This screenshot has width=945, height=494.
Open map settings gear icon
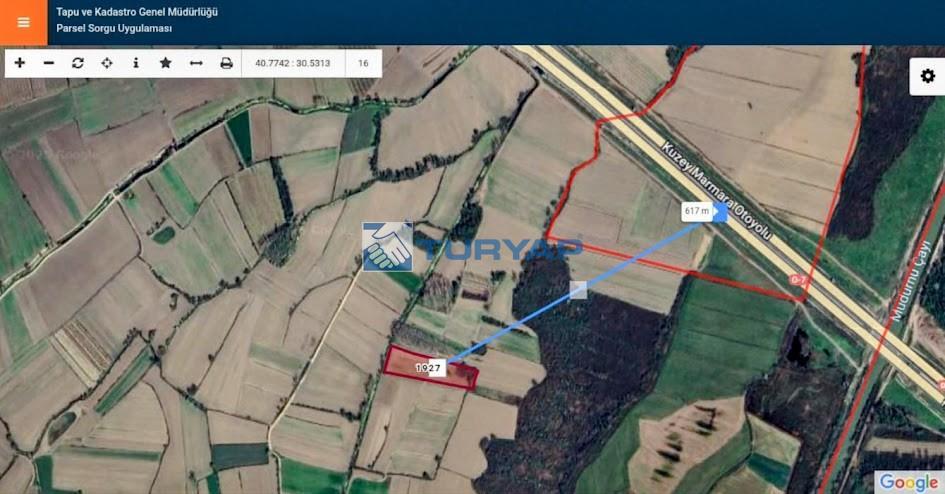tap(928, 76)
